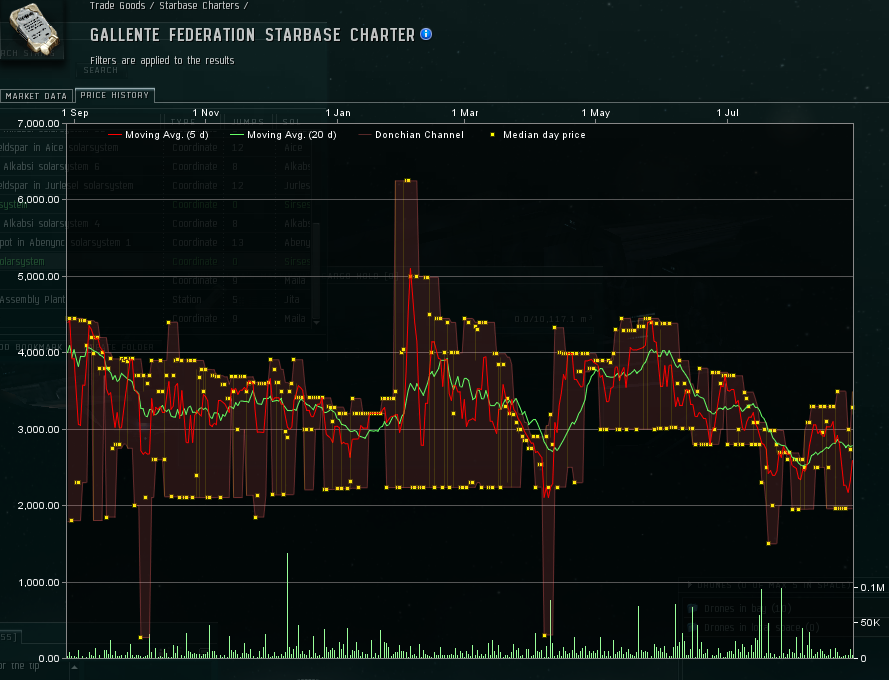Click the "1 Sep" date axis label
This screenshot has height=680, width=889.
[x=75, y=112]
